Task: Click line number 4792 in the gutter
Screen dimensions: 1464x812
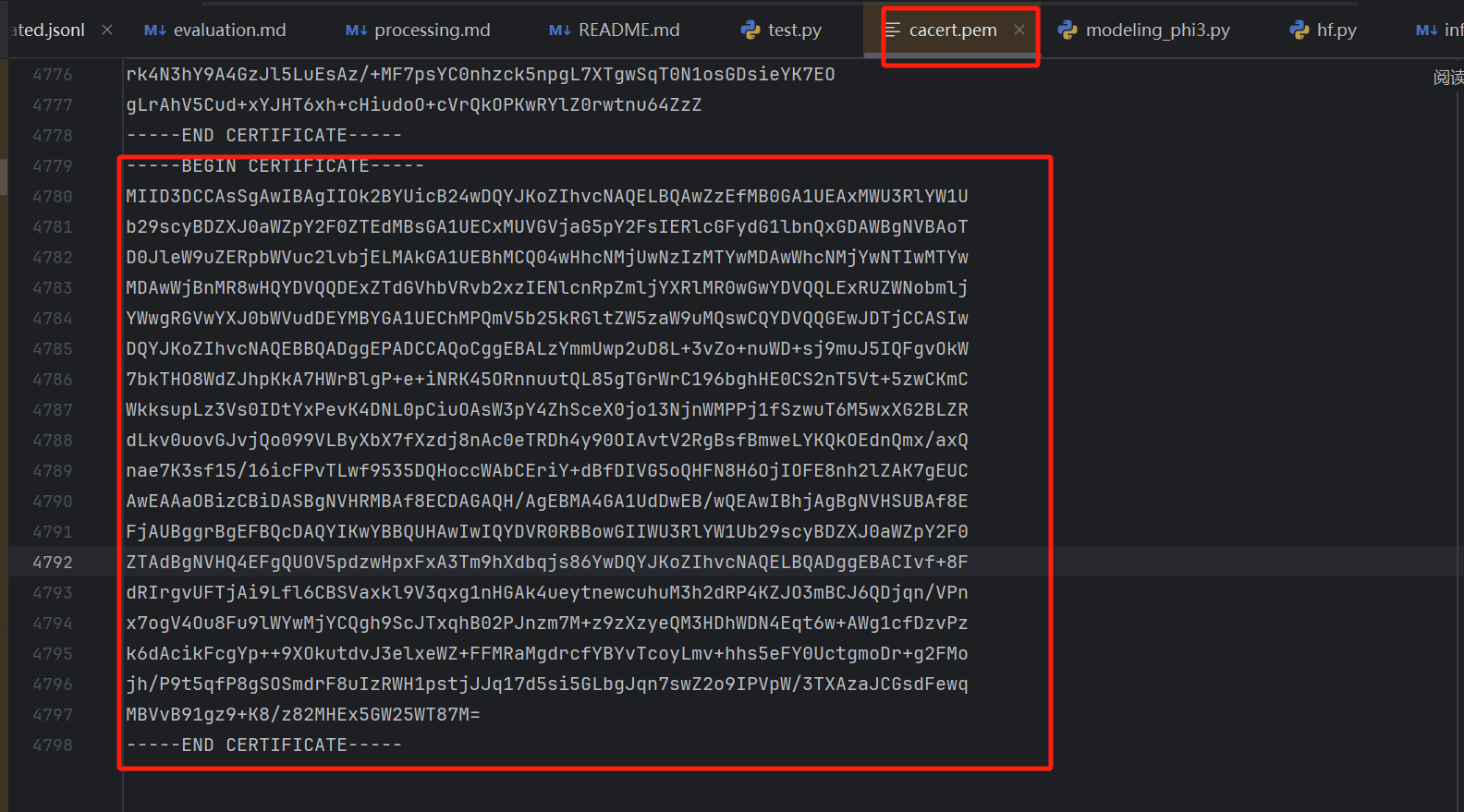Action: point(53,562)
